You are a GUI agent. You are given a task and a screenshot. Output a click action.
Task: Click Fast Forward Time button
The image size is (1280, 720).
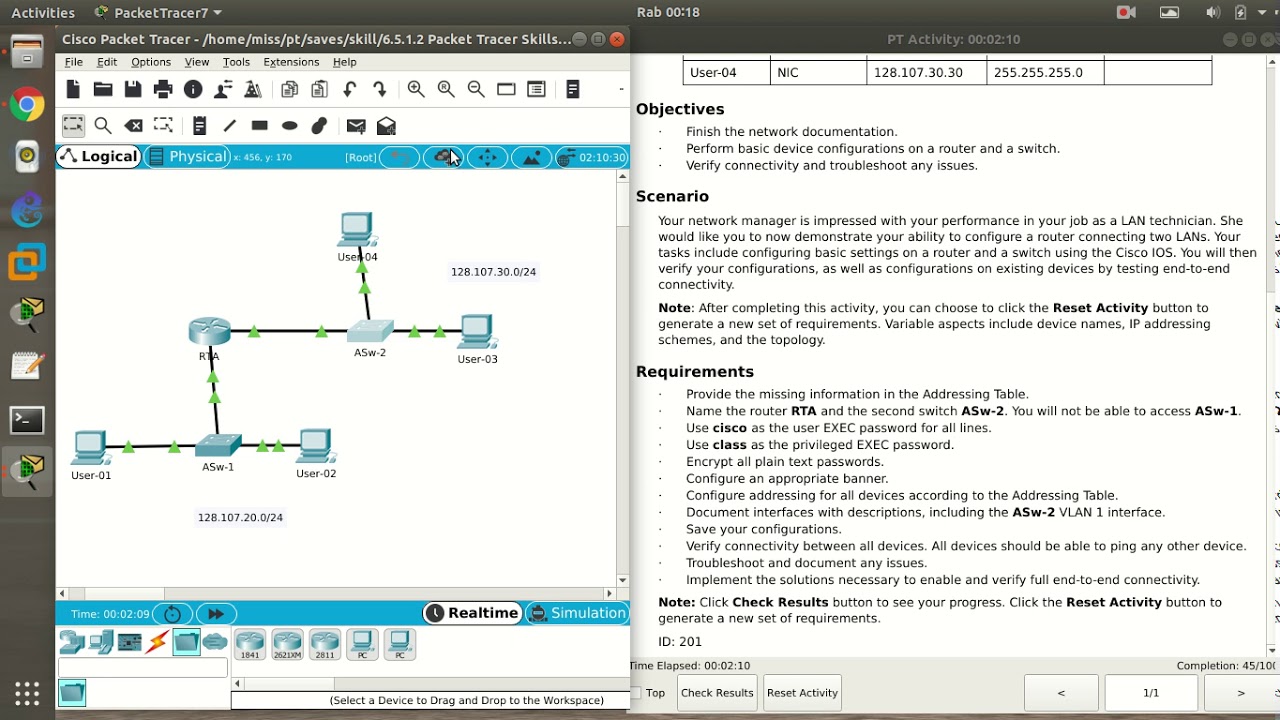pos(216,614)
